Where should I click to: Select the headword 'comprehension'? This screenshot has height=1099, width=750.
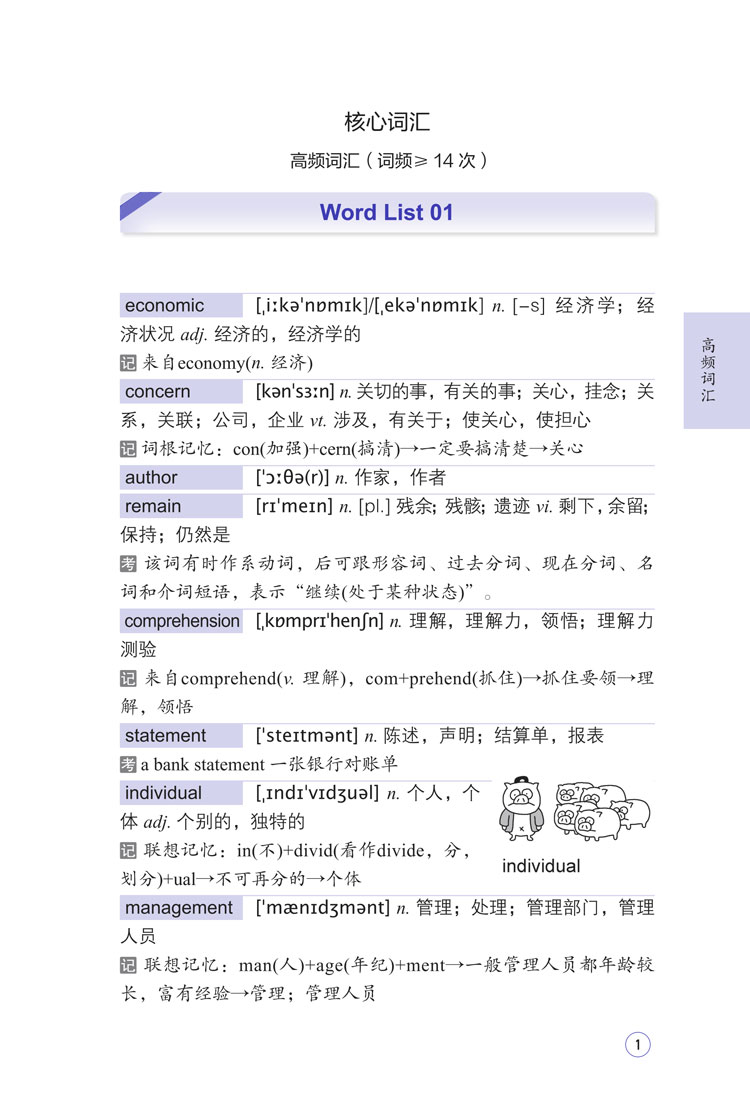(182, 621)
